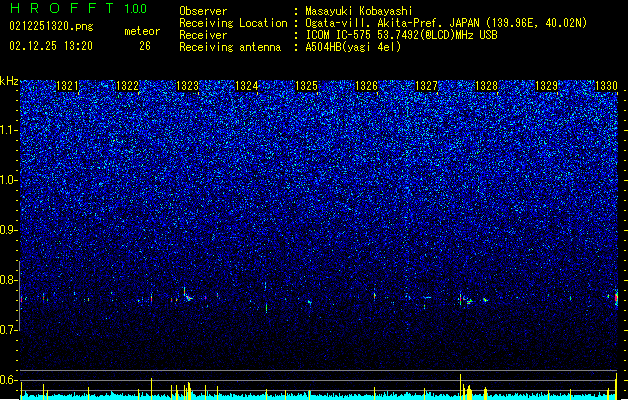The width and height of the screenshot is (629, 400).
Task: Click the 1329 time marker
Action: (x=546, y=86)
